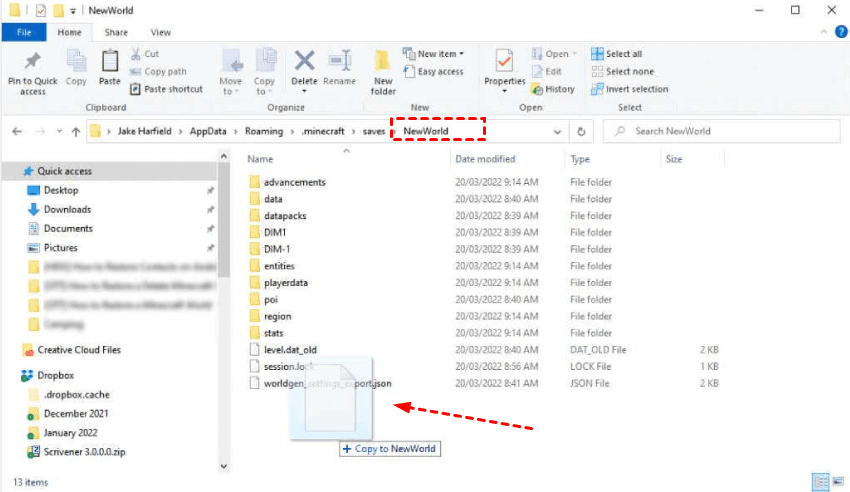The height and width of the screenshot is (492, 850).
Task: Open file History
Action: (553, 89)
